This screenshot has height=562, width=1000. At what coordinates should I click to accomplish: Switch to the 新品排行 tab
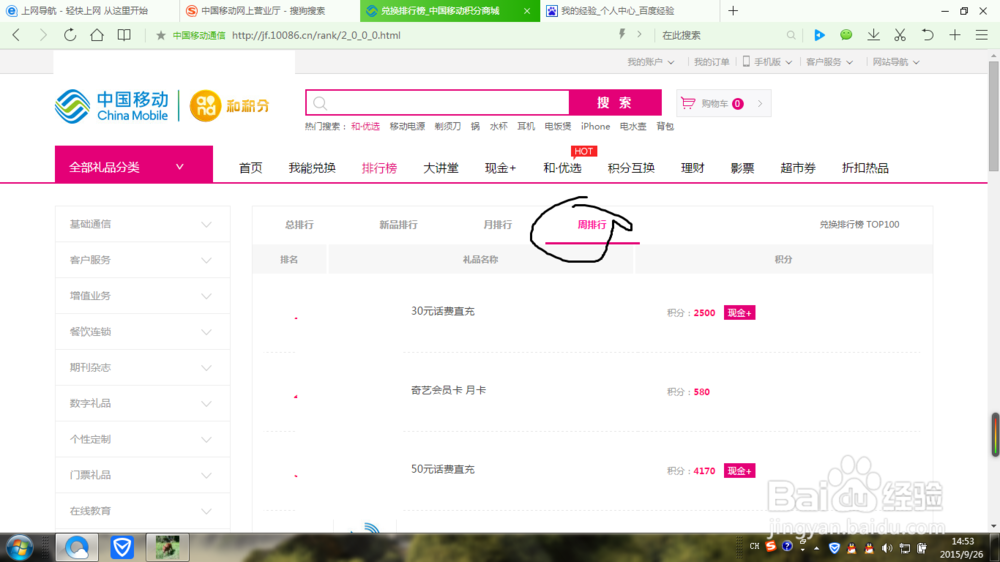(x=399, y=225)
